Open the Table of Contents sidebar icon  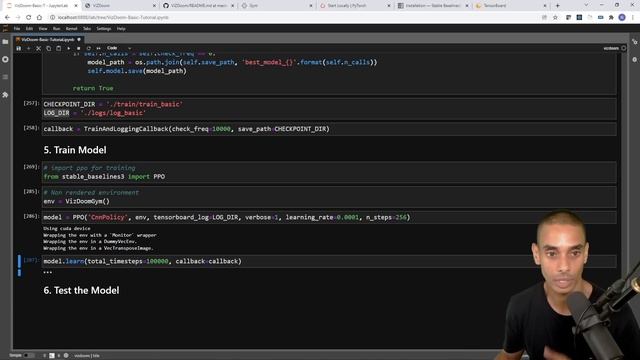click(5, 77)
